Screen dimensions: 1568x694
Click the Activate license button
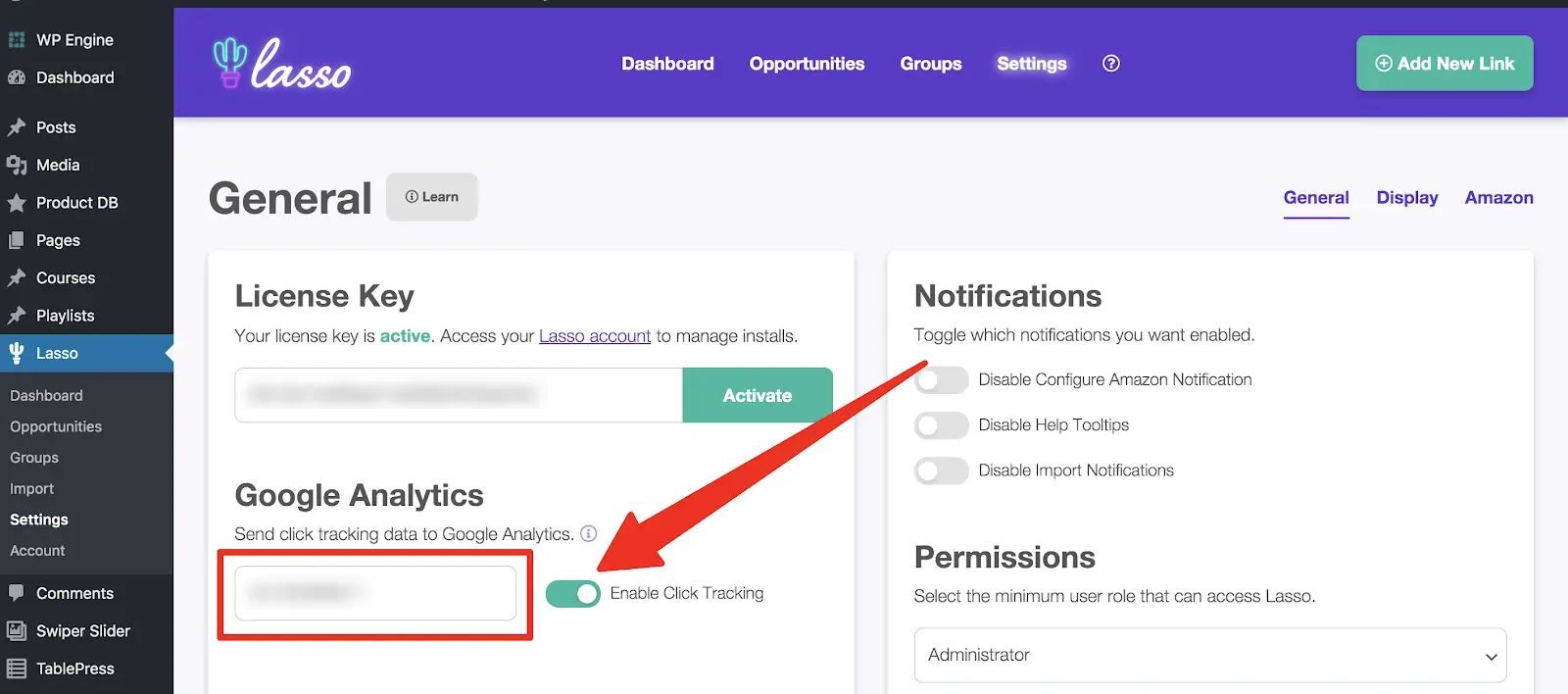[758, 396]
